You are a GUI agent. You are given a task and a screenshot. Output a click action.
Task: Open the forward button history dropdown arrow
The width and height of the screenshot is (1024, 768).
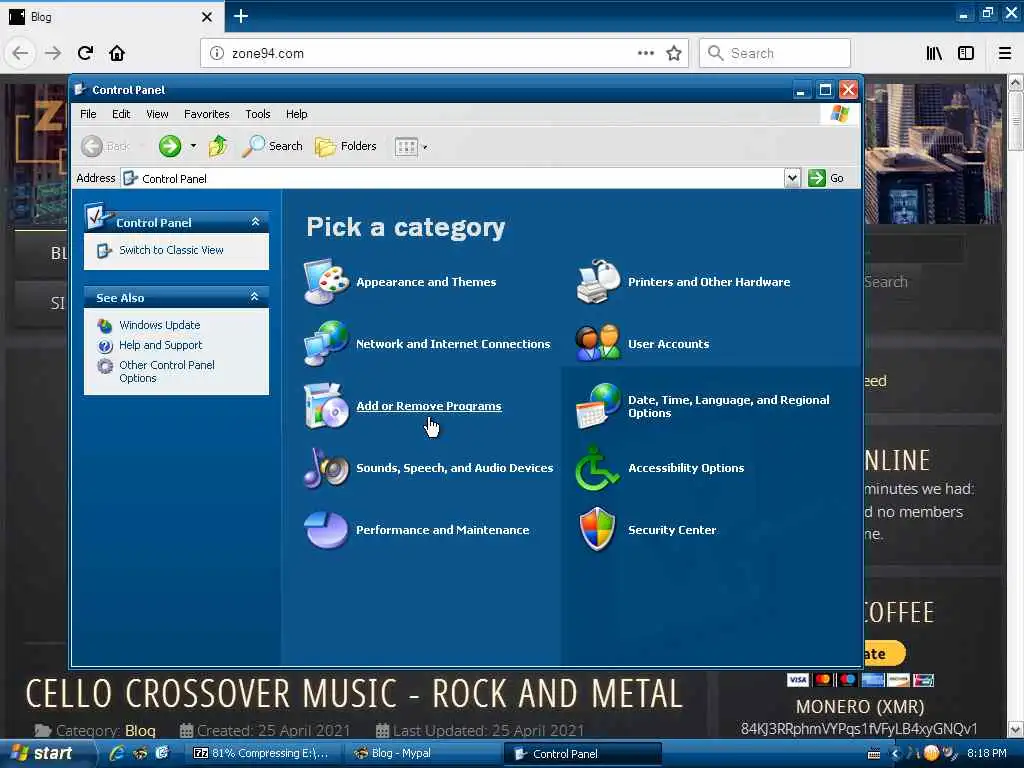[193, 146]
